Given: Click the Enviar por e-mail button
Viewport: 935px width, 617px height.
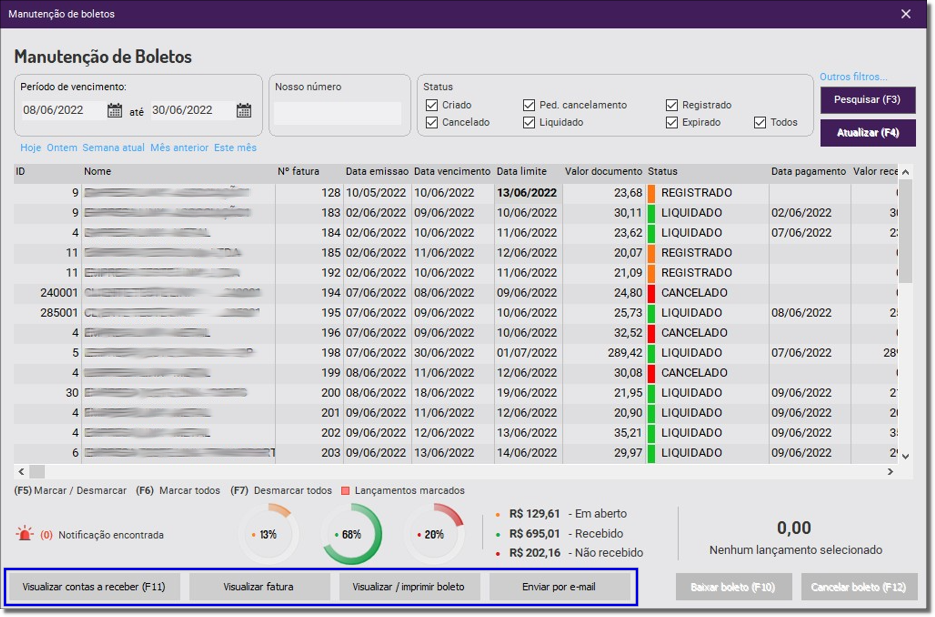Looking at the screenshot, I should coord(559,587).
